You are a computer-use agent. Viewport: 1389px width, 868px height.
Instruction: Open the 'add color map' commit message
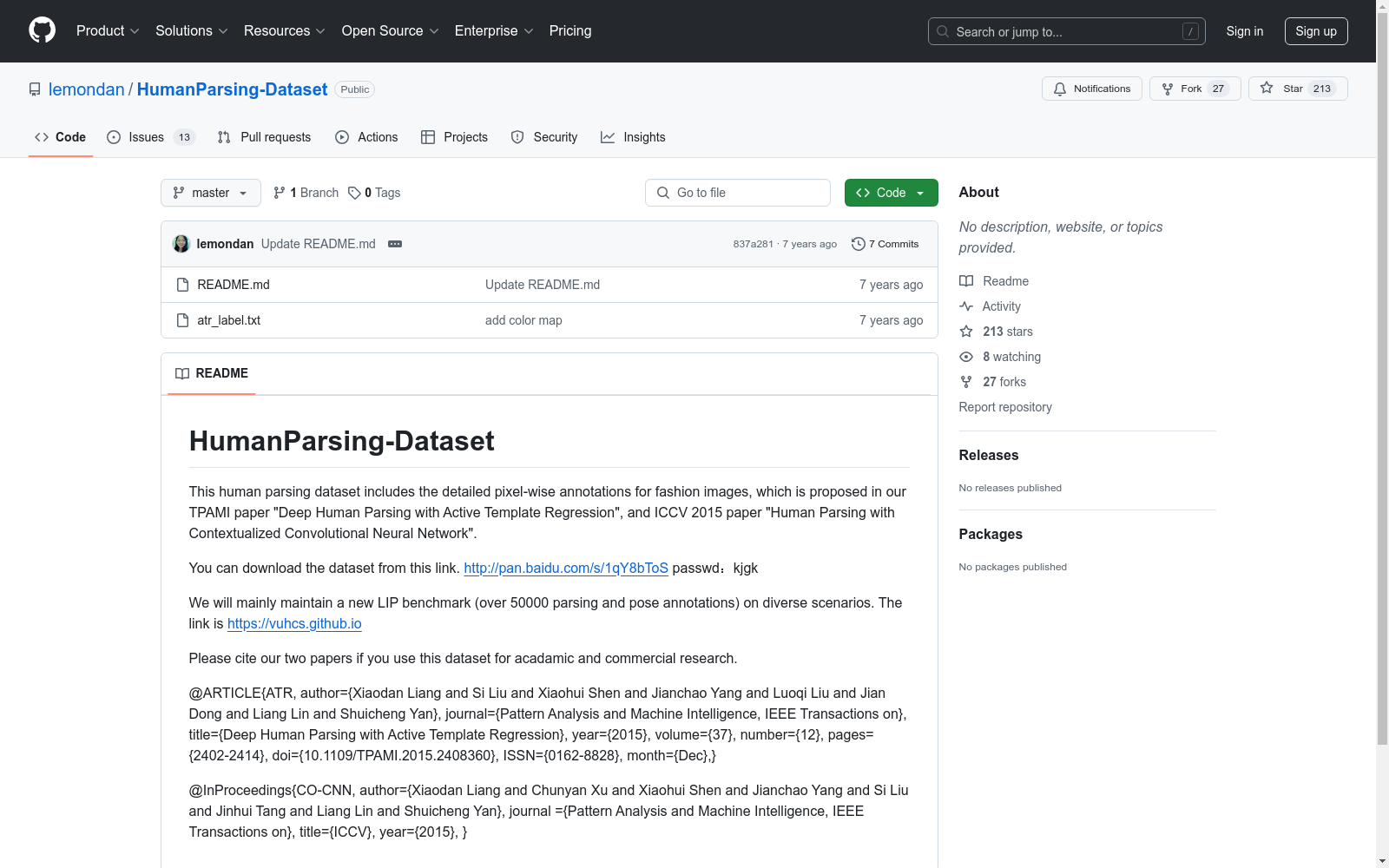point(523,320)
